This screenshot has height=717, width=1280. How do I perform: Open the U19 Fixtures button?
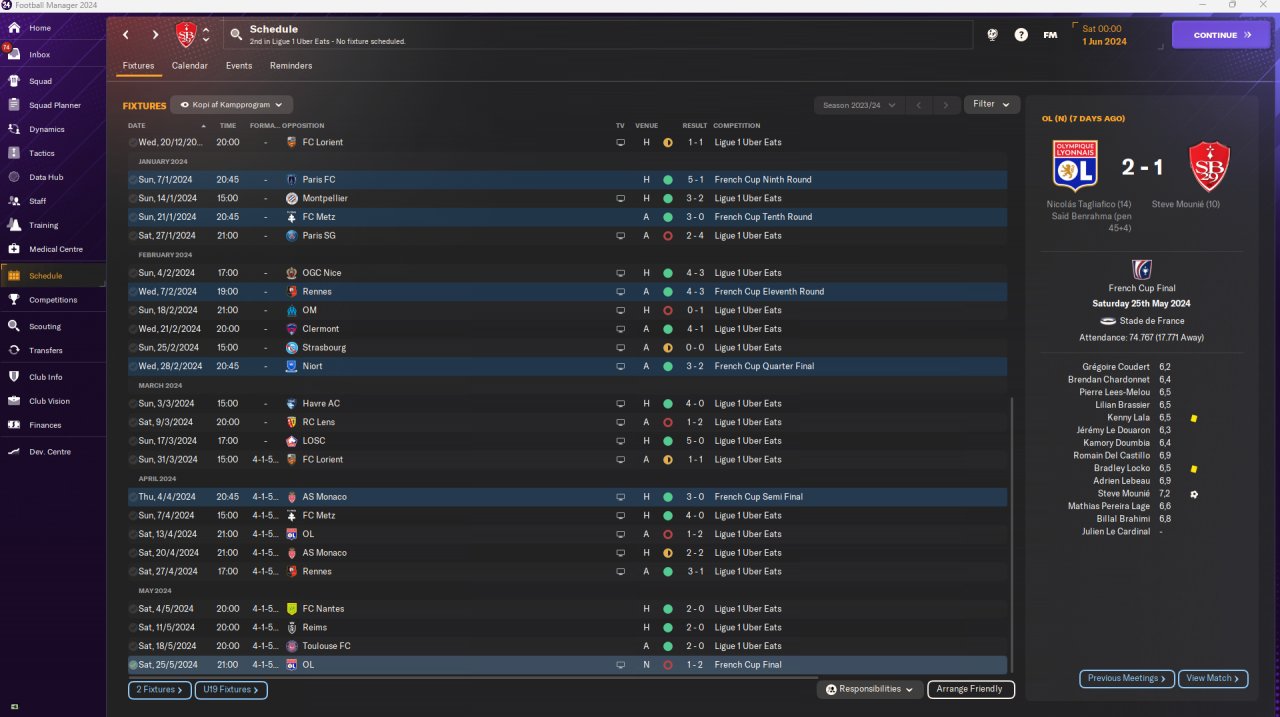[x=231, y=690]
